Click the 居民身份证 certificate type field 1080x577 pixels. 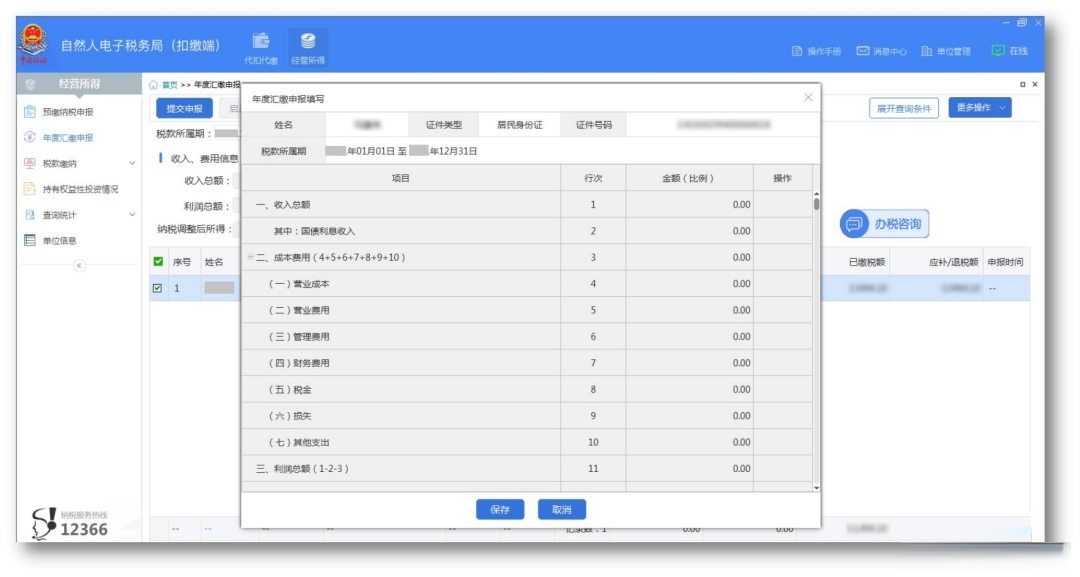519,125
